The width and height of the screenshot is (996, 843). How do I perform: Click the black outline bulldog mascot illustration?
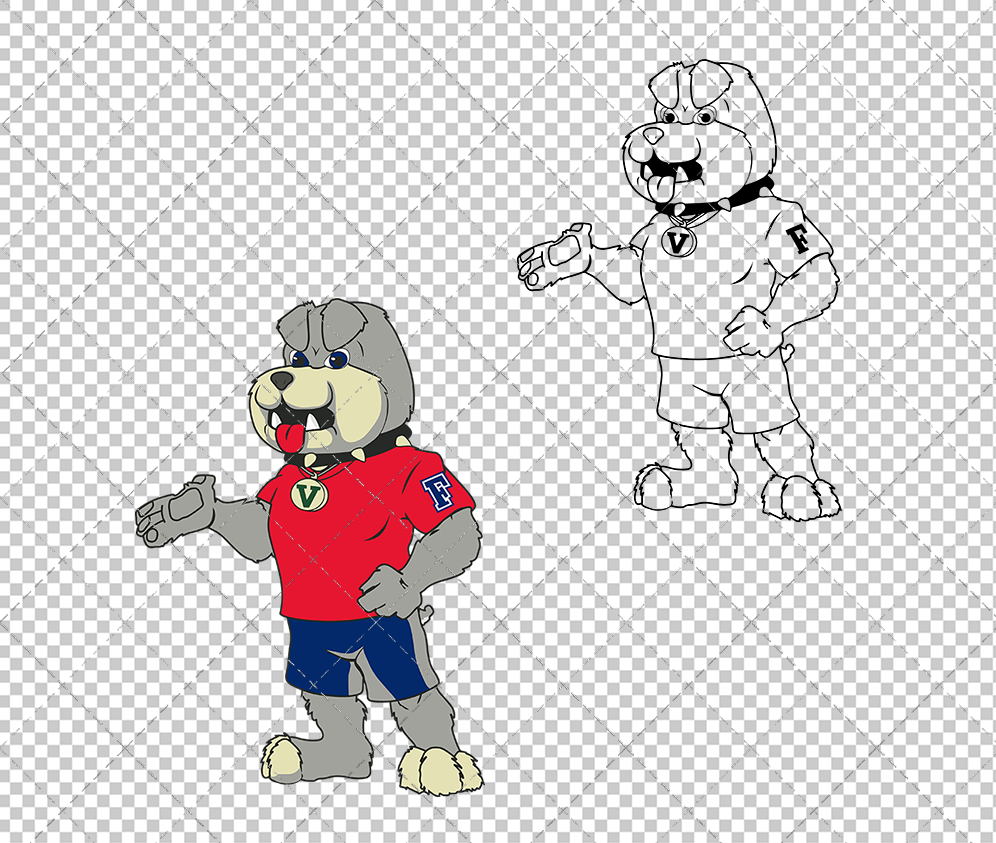pos(678,290)
